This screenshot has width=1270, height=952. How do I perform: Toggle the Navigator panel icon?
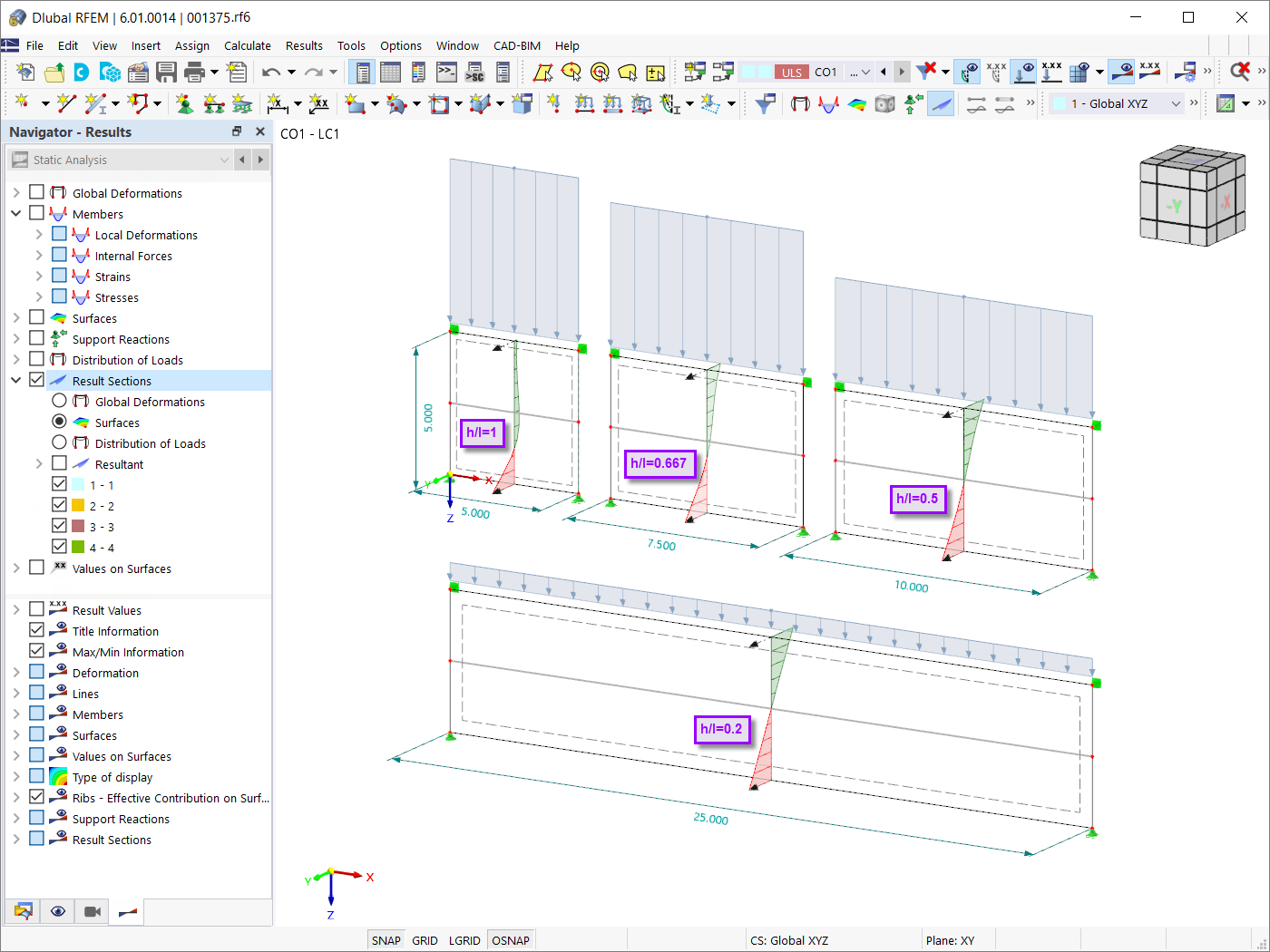pyautogui.click(x=363, y=72)
